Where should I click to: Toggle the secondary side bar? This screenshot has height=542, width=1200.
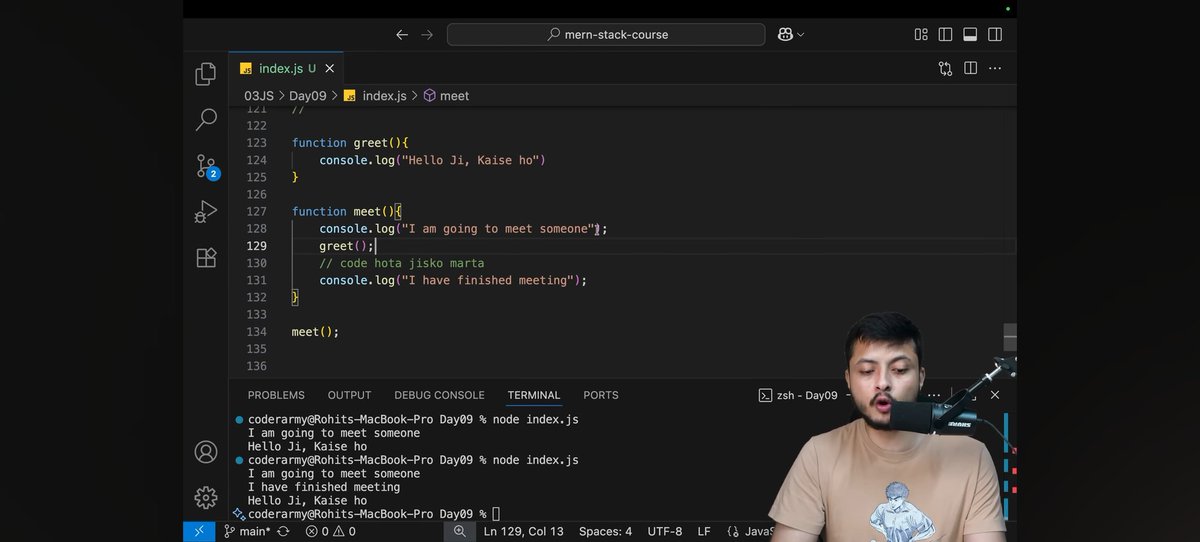click(995, 34)
